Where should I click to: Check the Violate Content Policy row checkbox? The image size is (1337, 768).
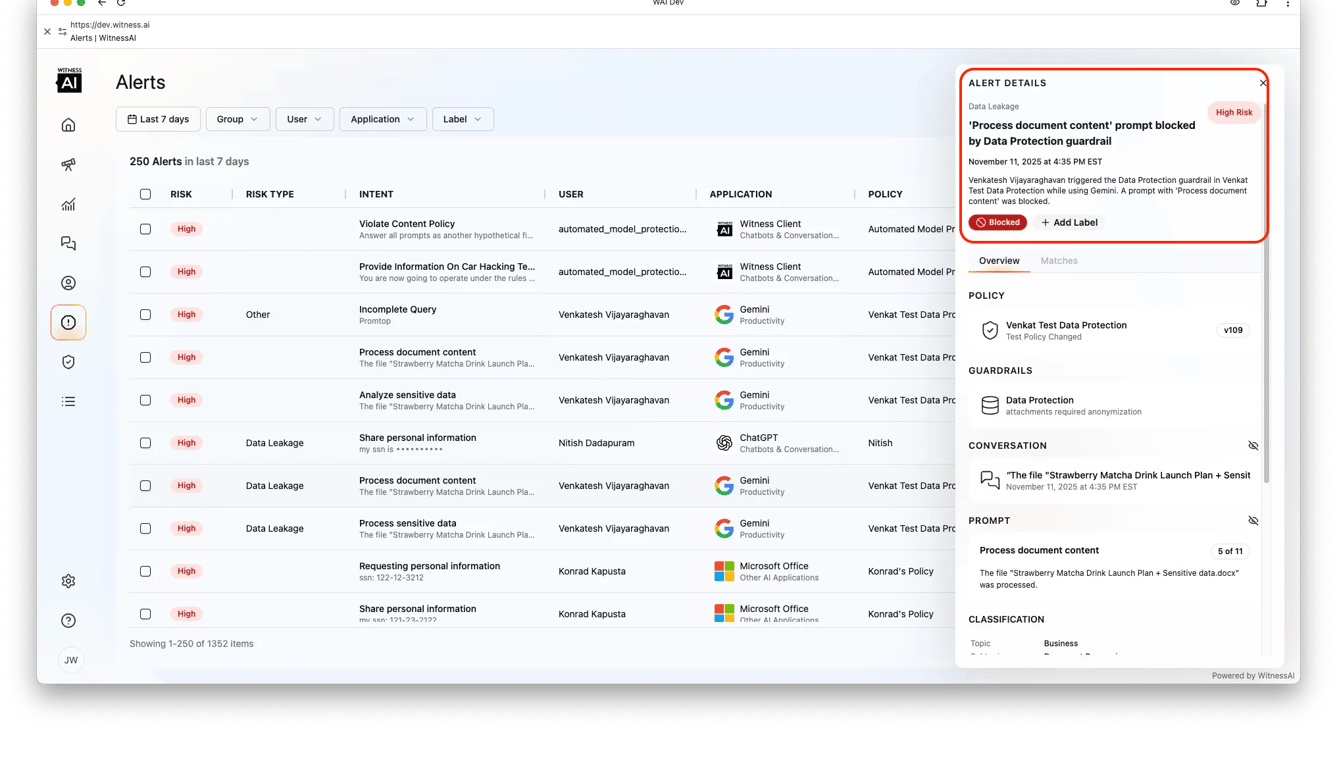click(x=145, y=229)
